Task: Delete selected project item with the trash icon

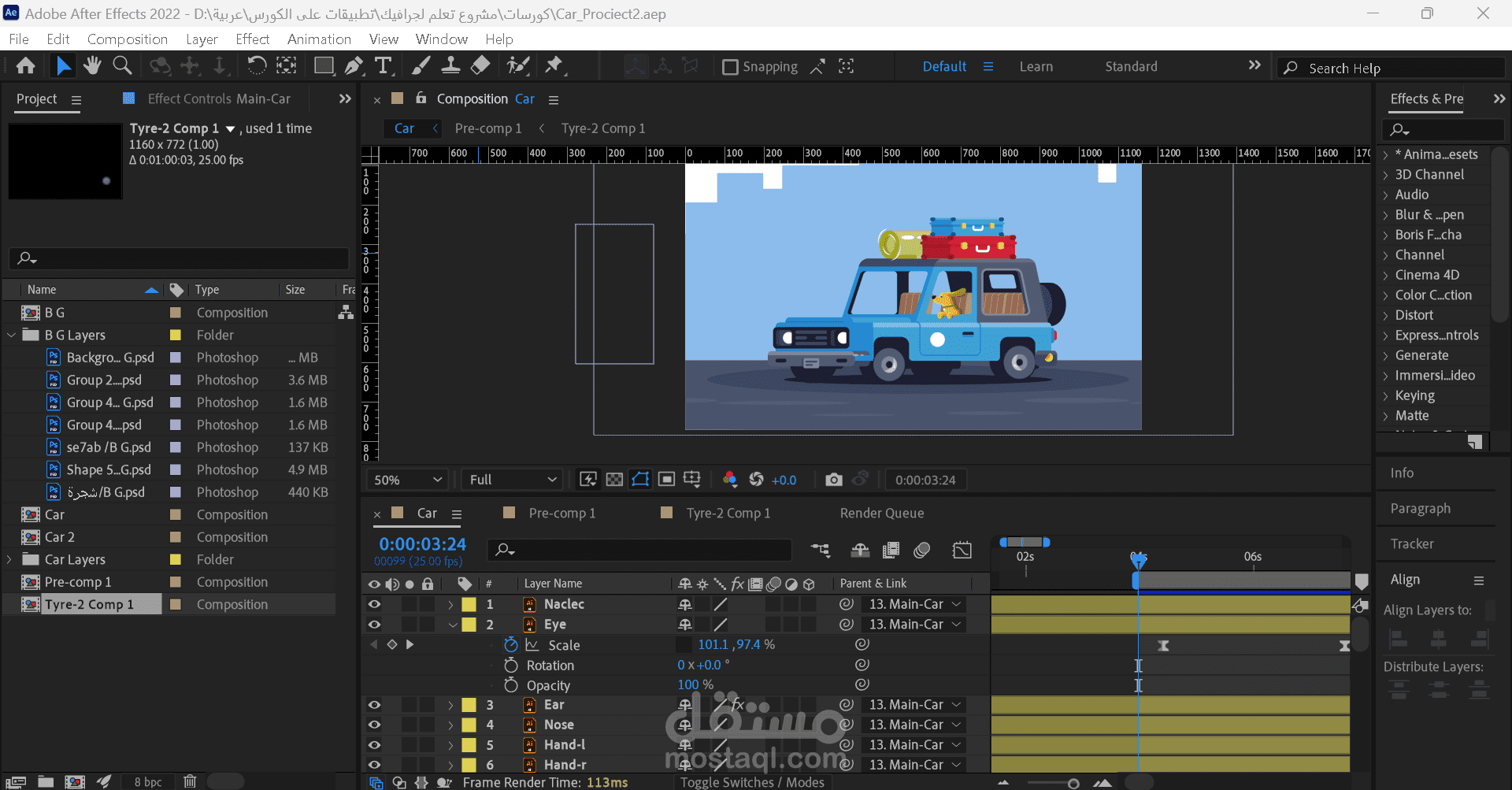Action: click(190, 782)
